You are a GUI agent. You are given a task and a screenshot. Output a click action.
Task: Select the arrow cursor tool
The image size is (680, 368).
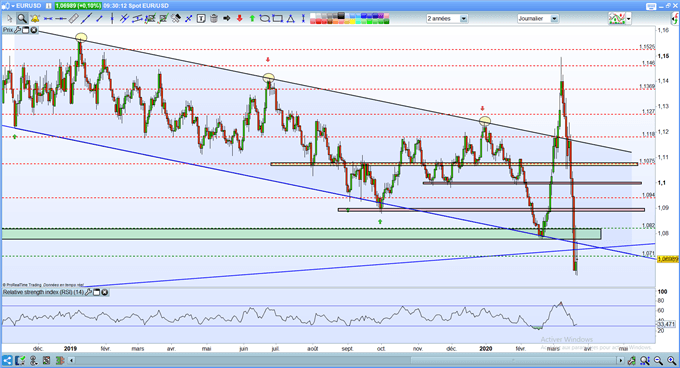click(10, 18)
